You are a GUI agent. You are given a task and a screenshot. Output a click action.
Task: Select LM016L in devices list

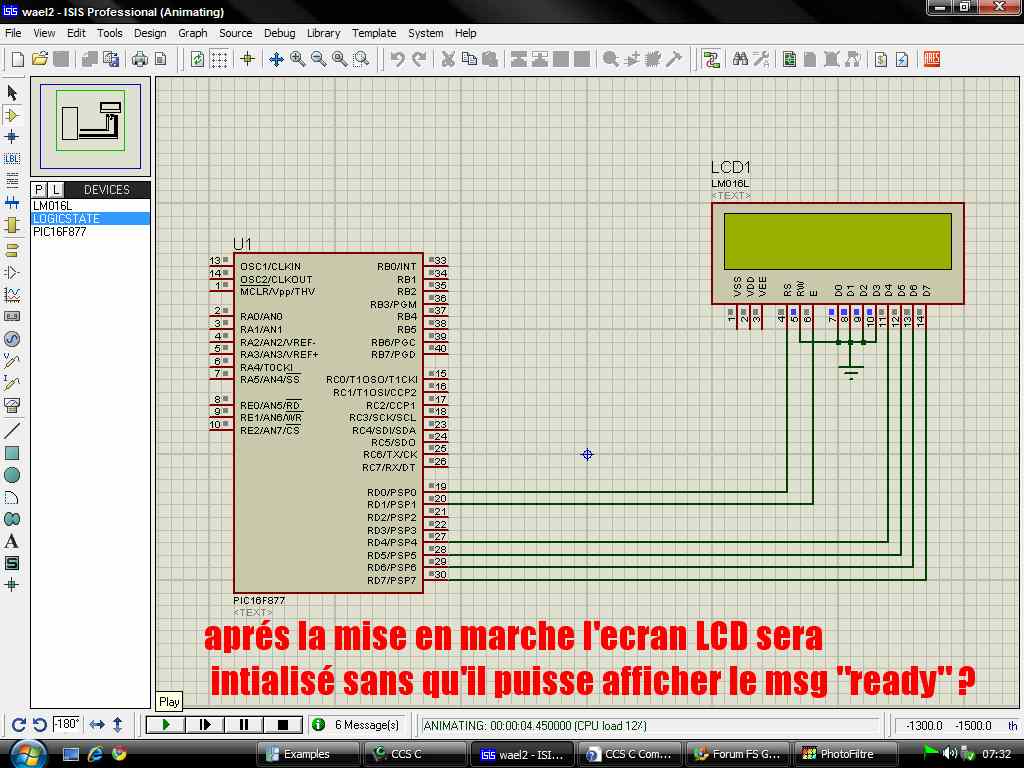point(91,206)
